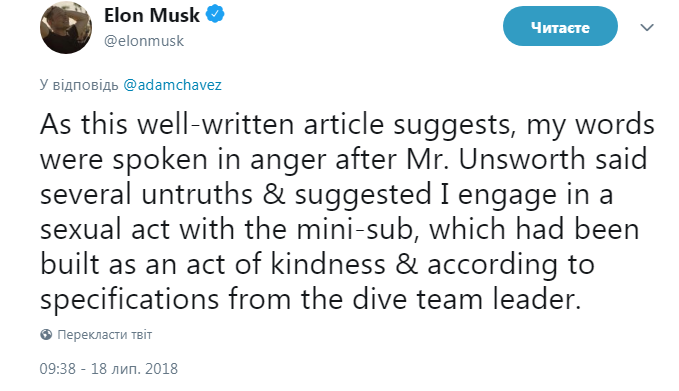Click the phrase 'well-written article' in tweet

tap(260, 124)
